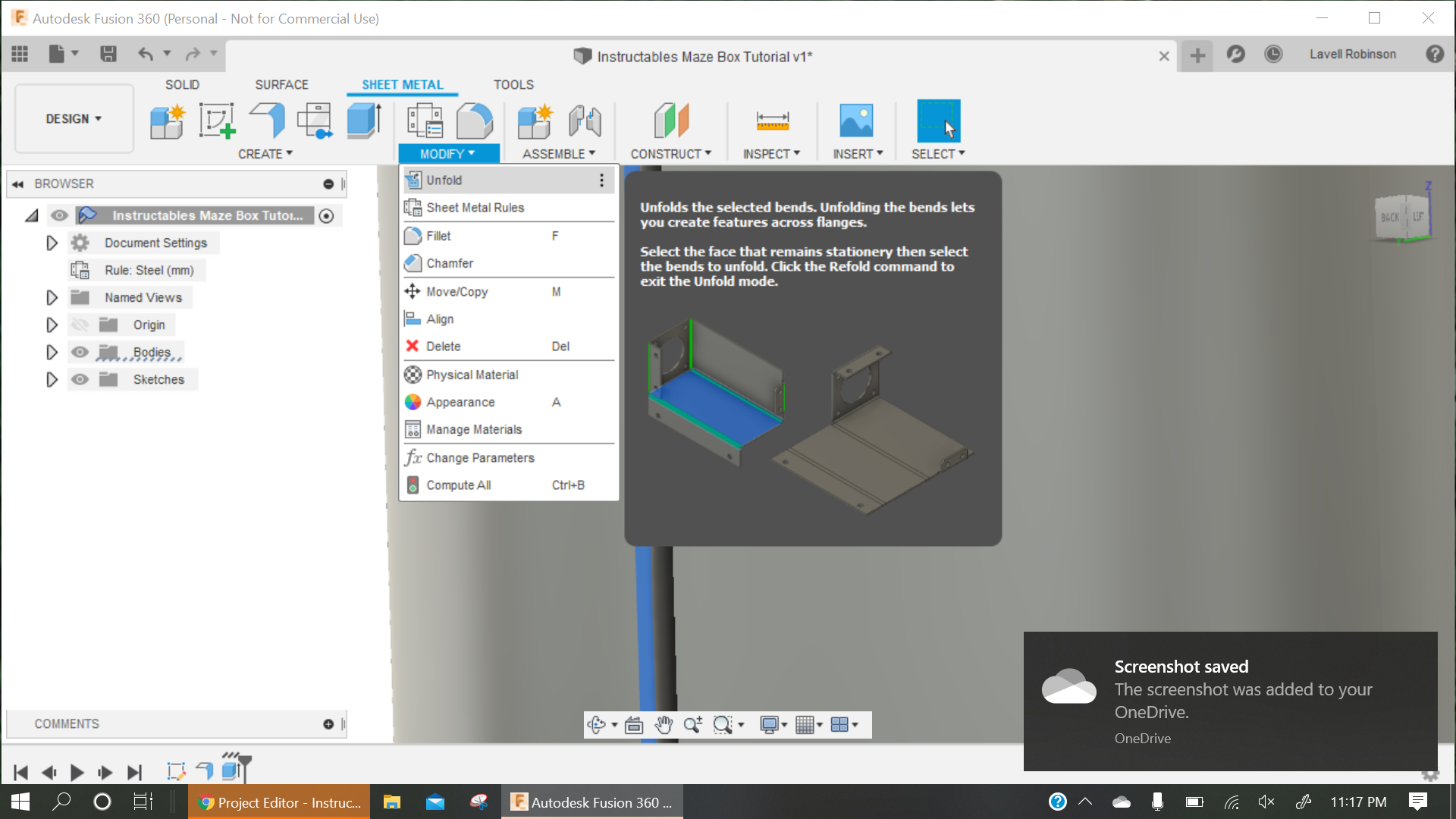Open the DESIGN workspace dropdown
The height and width of the screenshot is (819, 1456).
pos(74,119)
